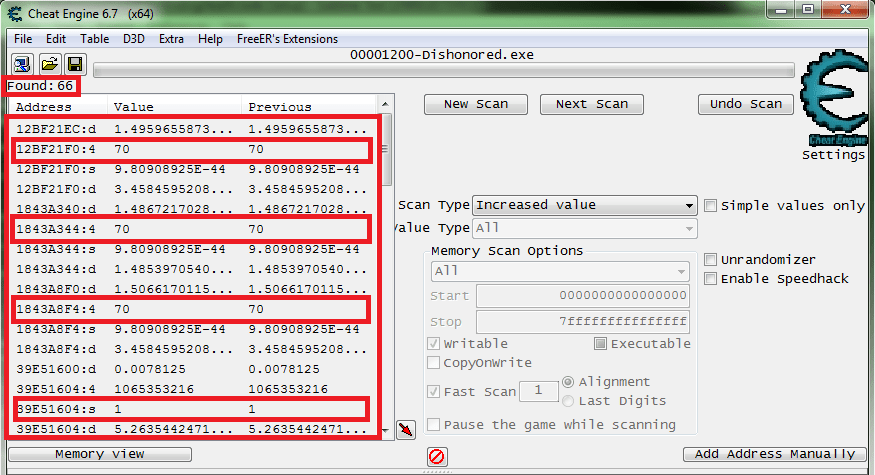Open the Help menu
Screen dimensions: 875x475
point(210,39)
